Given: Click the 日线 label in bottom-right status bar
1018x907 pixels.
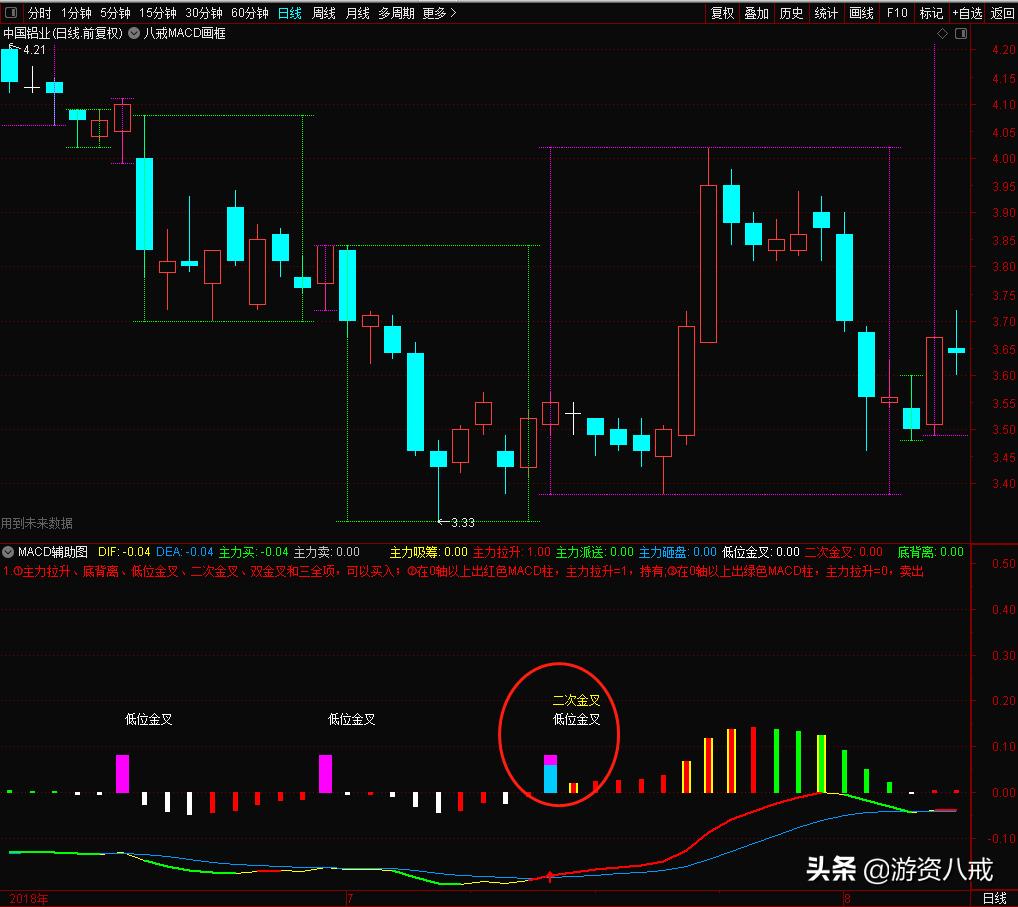Looking at the screenshot, I should pos(996,897).
